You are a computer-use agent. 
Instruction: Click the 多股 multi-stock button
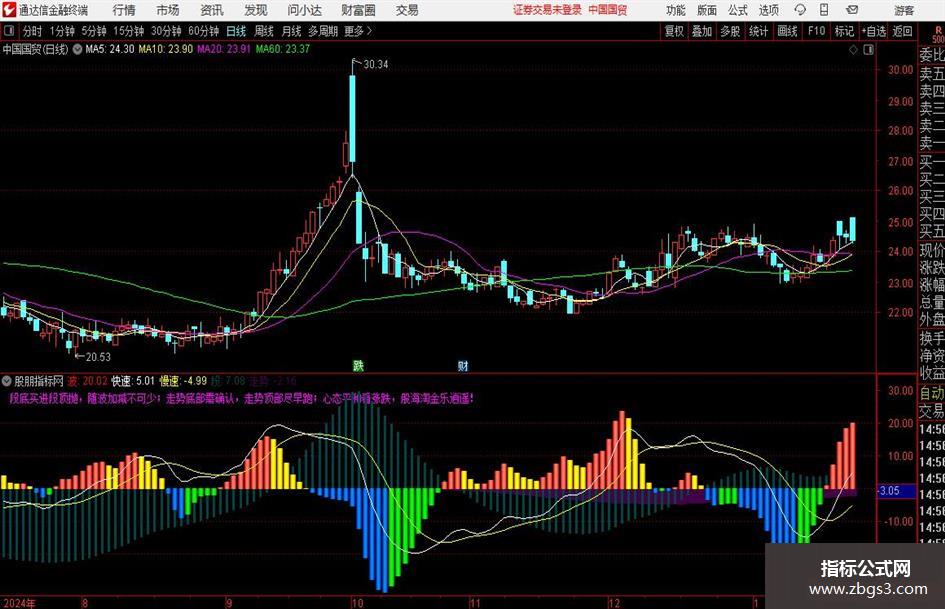(x=730, y=31)
